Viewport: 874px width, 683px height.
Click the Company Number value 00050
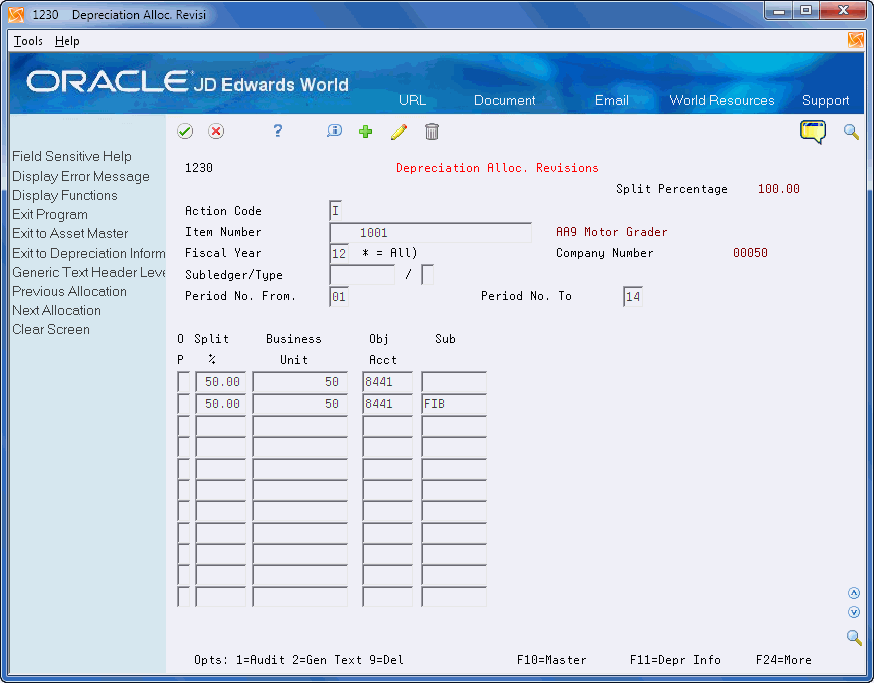click(750, 253)
